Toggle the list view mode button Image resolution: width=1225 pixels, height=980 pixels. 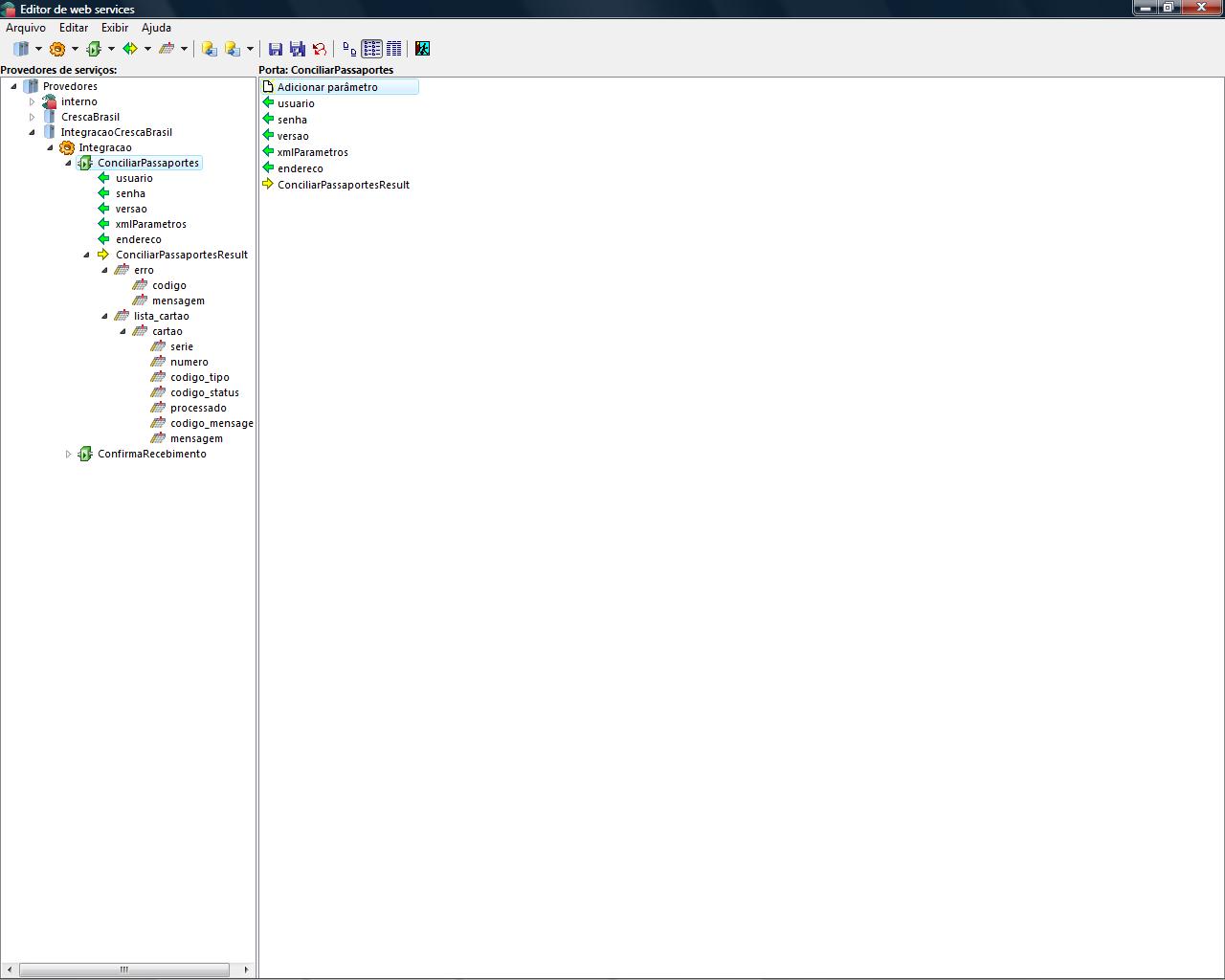[371, 49]
